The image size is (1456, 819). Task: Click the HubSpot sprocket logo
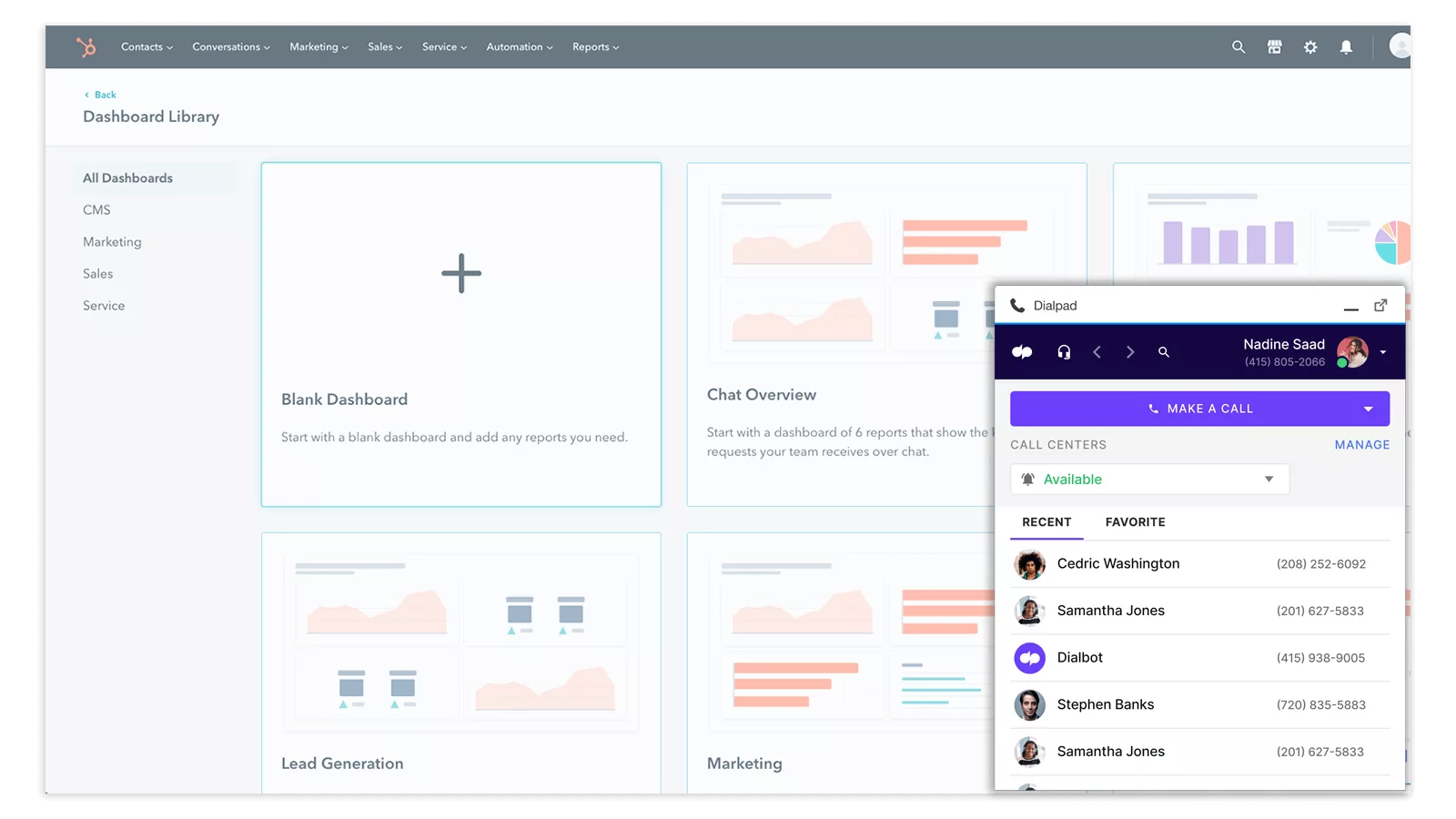click(x=86, y=46)
